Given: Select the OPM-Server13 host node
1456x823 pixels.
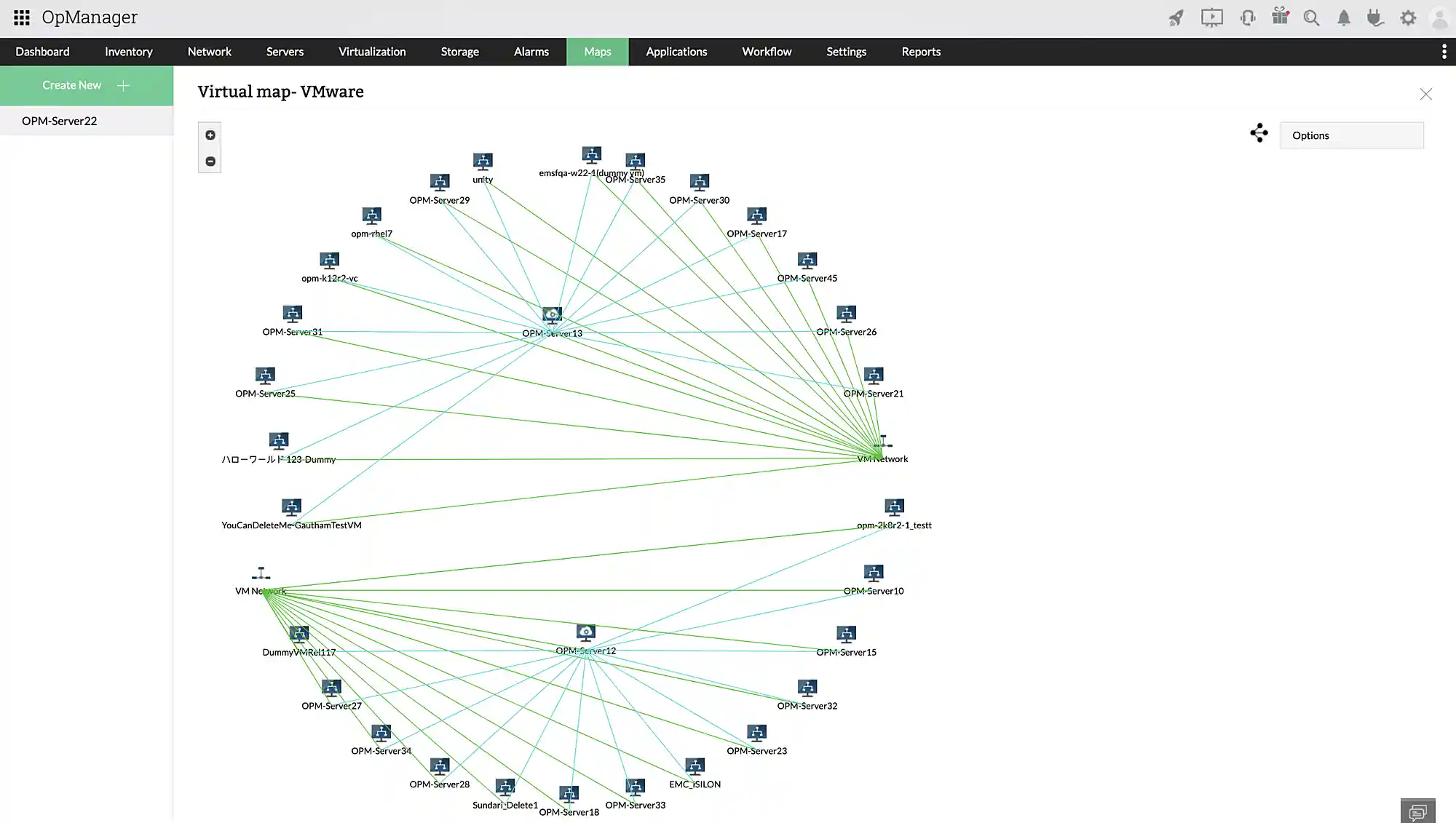Looking at the screenshot, I should 552,316.
